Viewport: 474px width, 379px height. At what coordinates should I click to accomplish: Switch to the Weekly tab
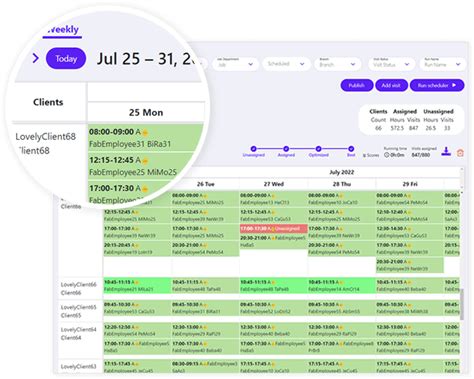tap(62, 30)
